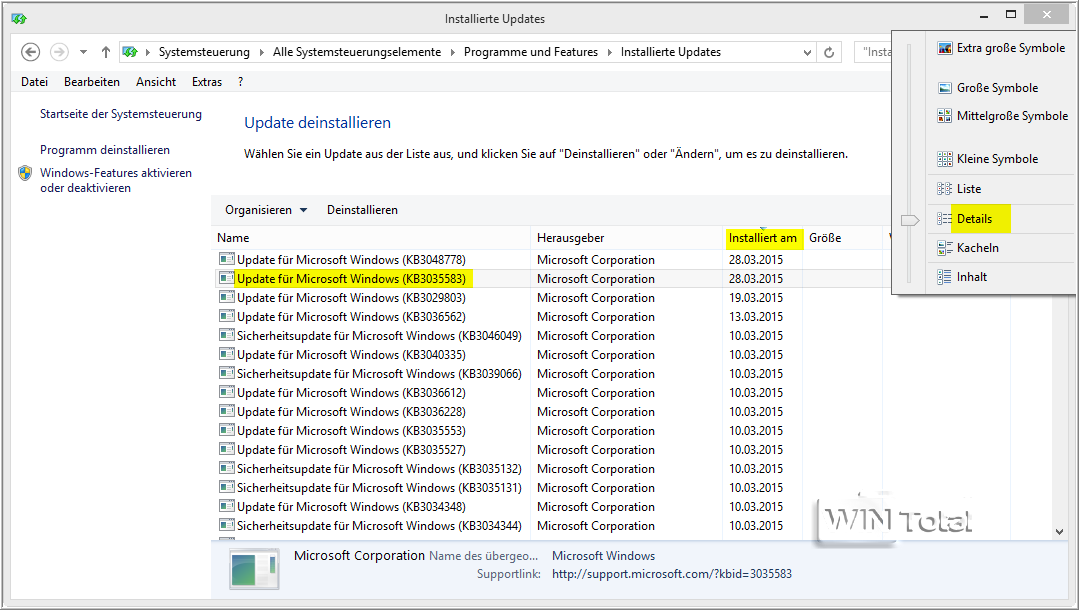Click the 13.03.2015 install date cell
Viewport: 1079px width, 610px height.
(x=756, y=317)
